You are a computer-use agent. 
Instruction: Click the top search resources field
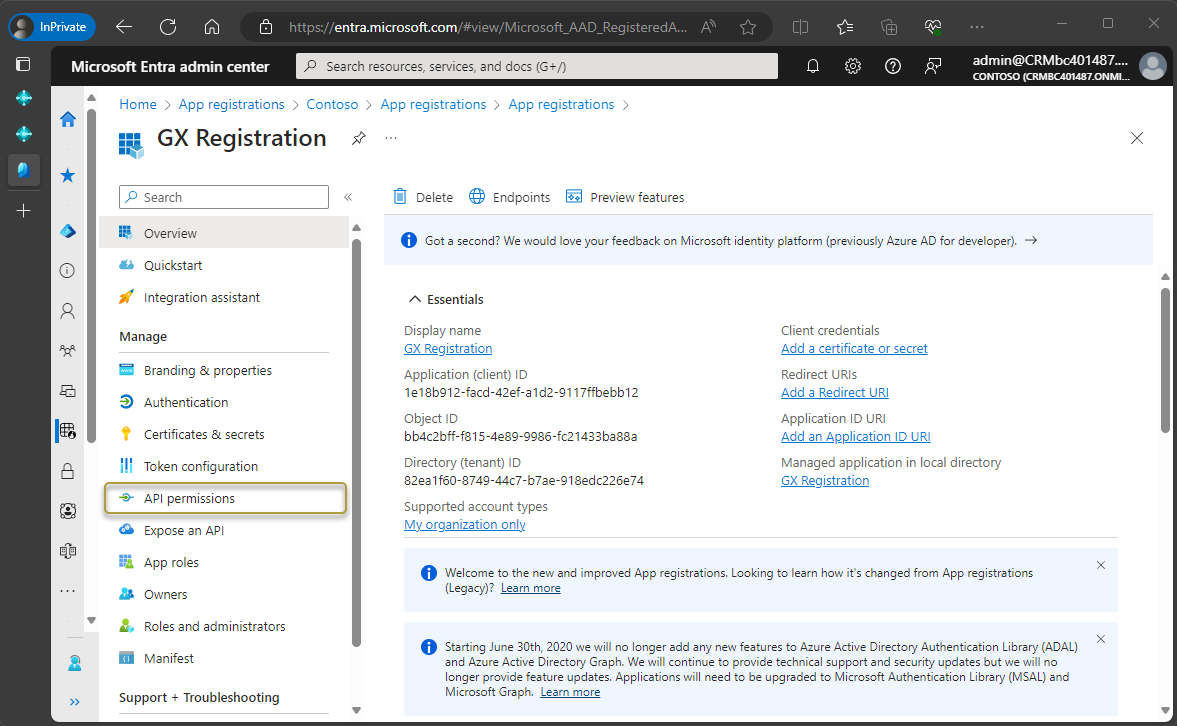537,66
